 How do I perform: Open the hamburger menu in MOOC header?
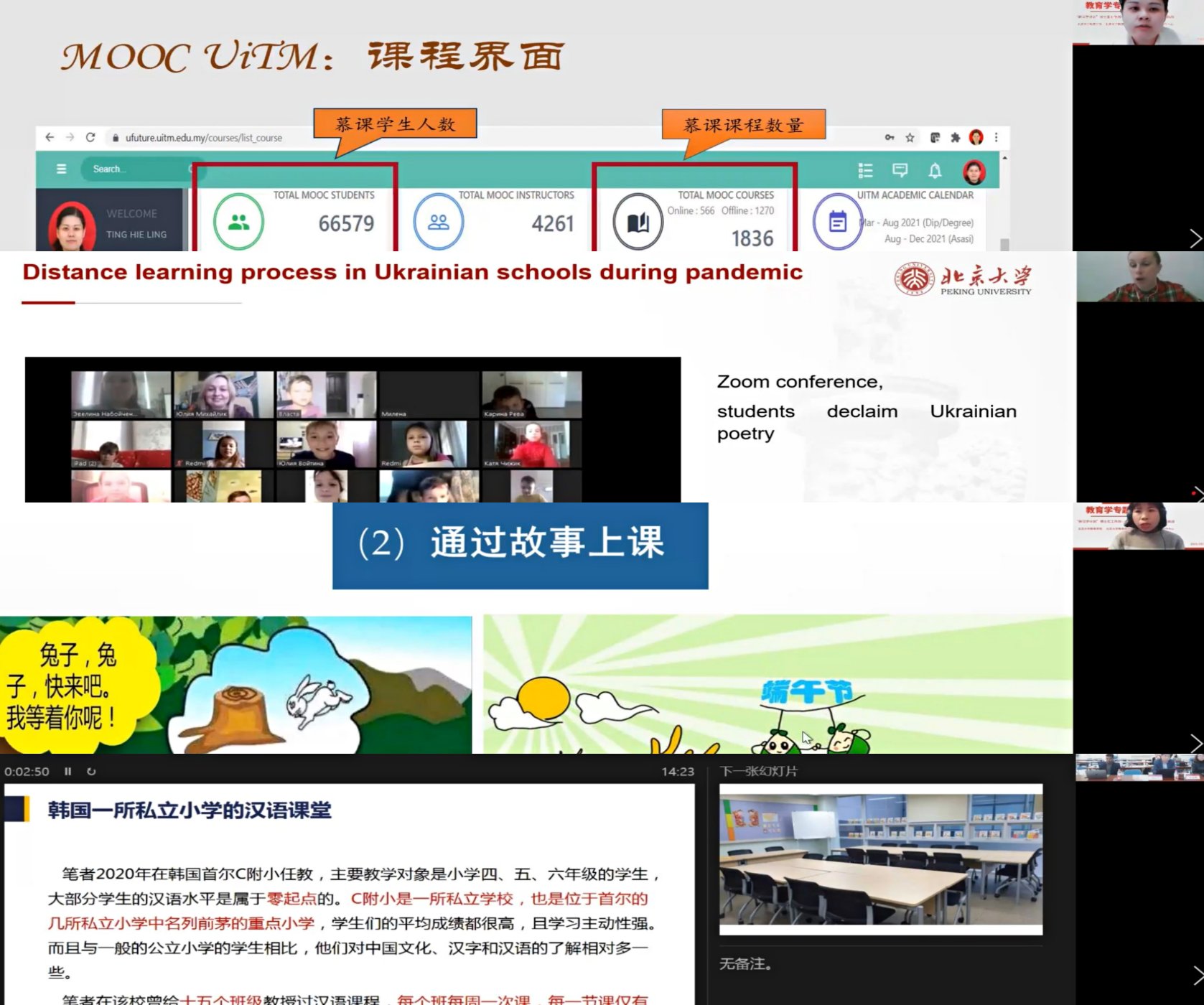(x=61, y=169)
